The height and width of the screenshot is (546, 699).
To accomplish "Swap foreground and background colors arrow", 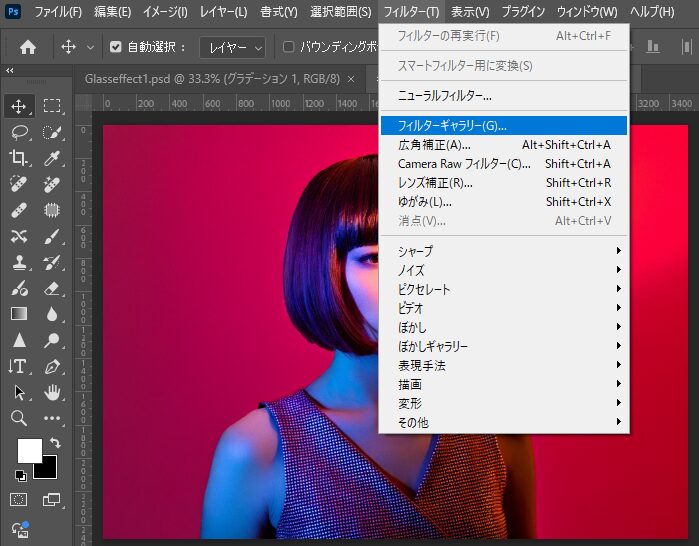I will click(55, 442).
